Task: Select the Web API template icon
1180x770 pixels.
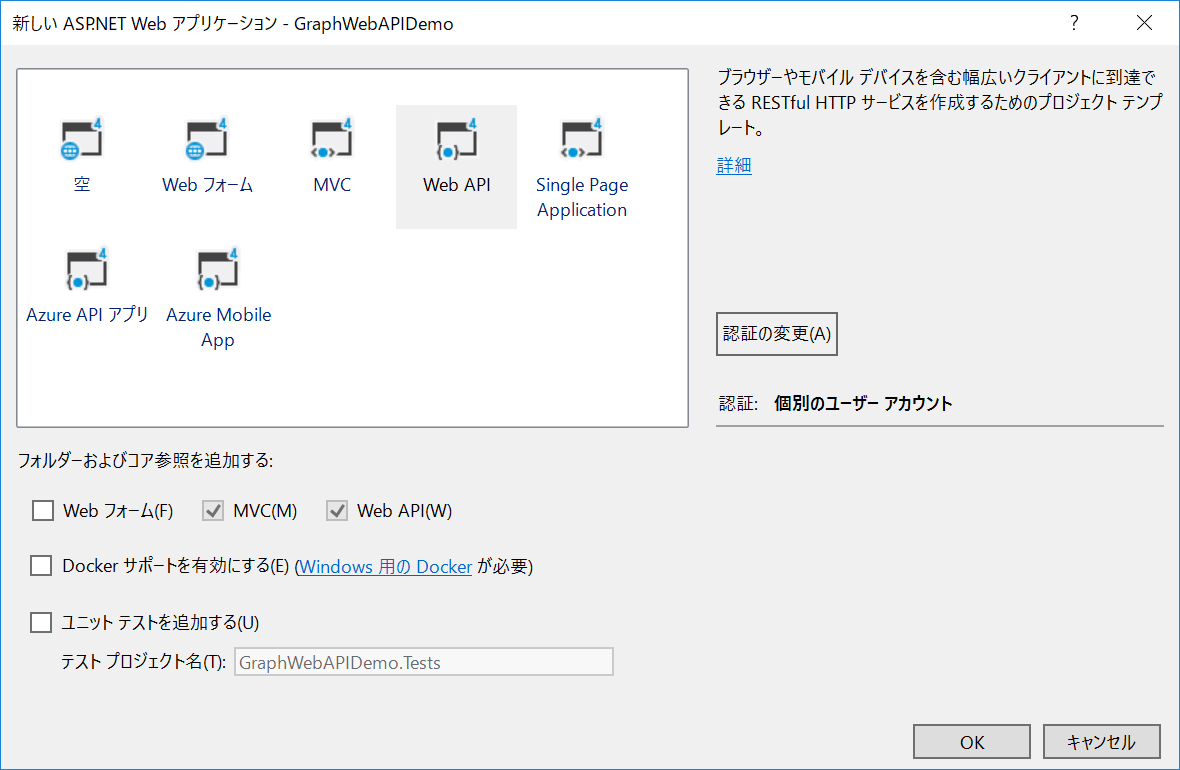Action: click(x=456, y=140)
